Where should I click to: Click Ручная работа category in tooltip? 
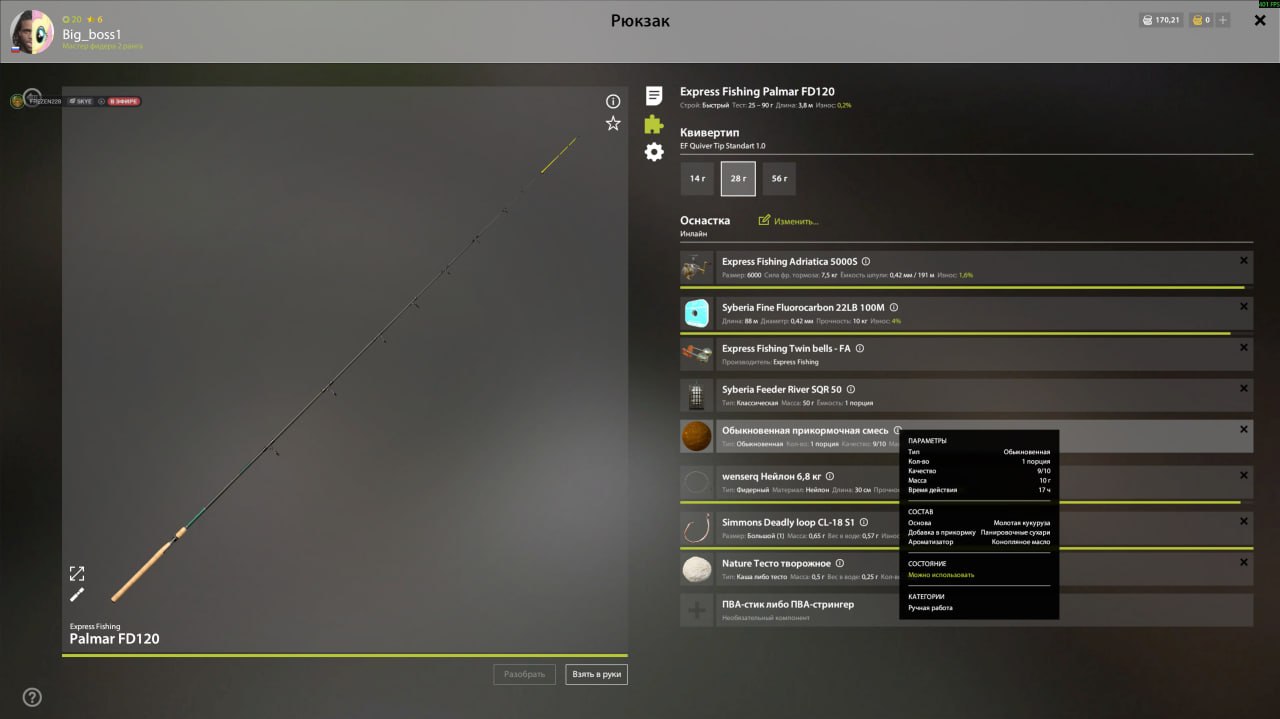click(930, 608)
